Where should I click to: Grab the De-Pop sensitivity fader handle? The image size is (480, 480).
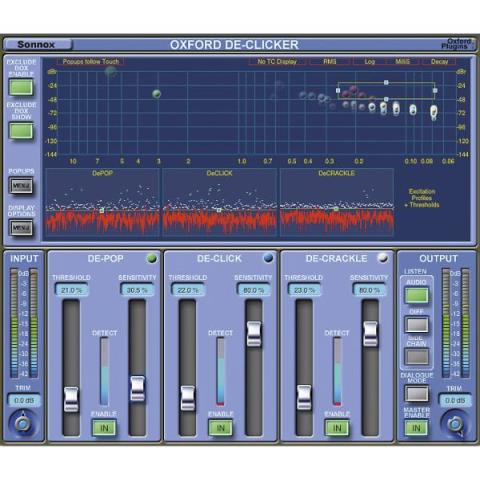point(137,389)
